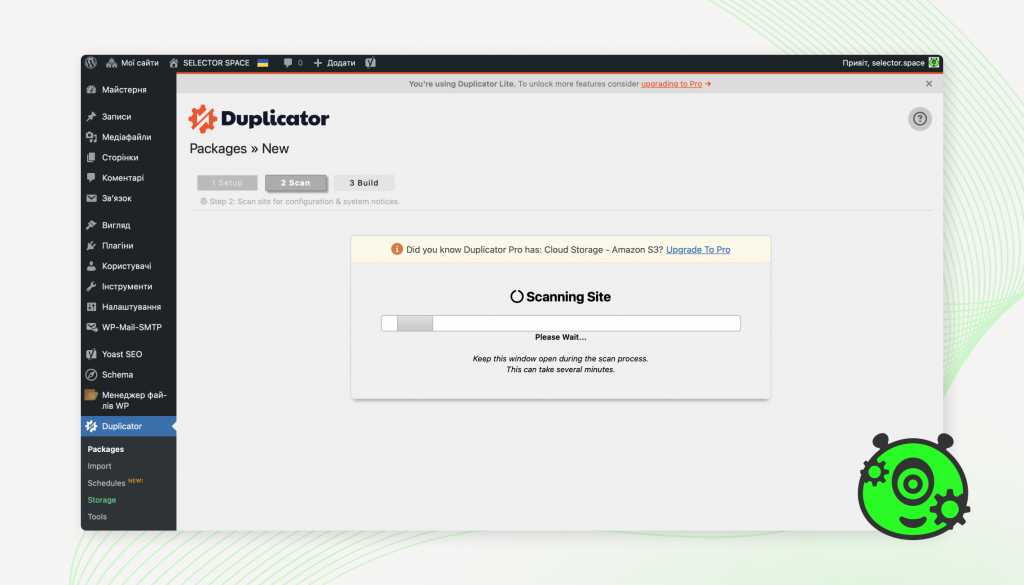
Task: Open the Плагіни sidebar icon
Action: 93,245
